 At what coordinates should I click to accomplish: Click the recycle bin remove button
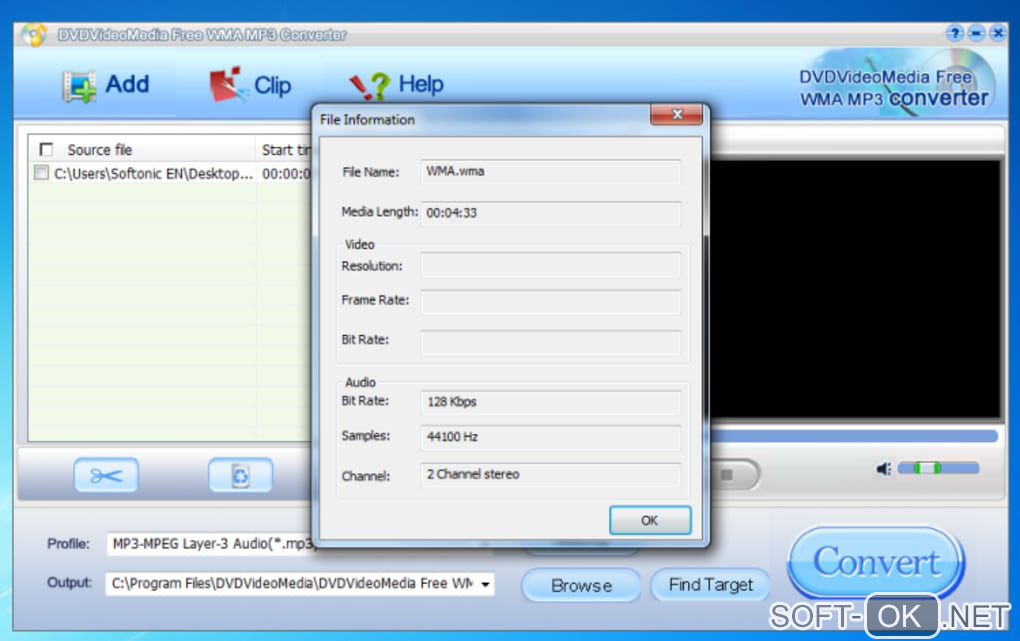(240, 475)
